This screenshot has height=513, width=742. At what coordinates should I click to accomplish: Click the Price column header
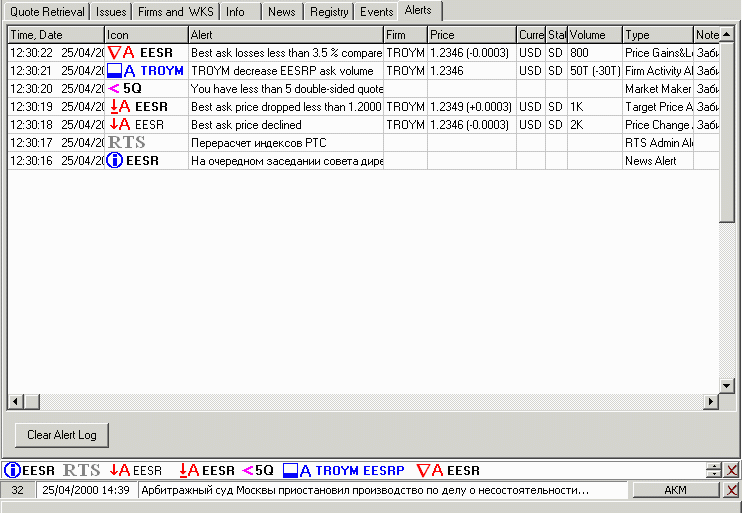[x=472, y=35]
